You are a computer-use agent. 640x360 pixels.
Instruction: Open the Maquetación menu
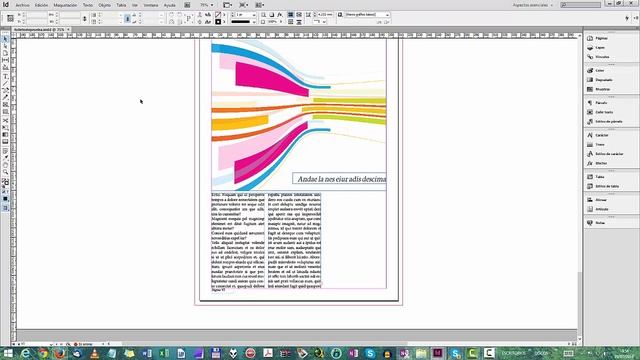click(x=65, y=5)
